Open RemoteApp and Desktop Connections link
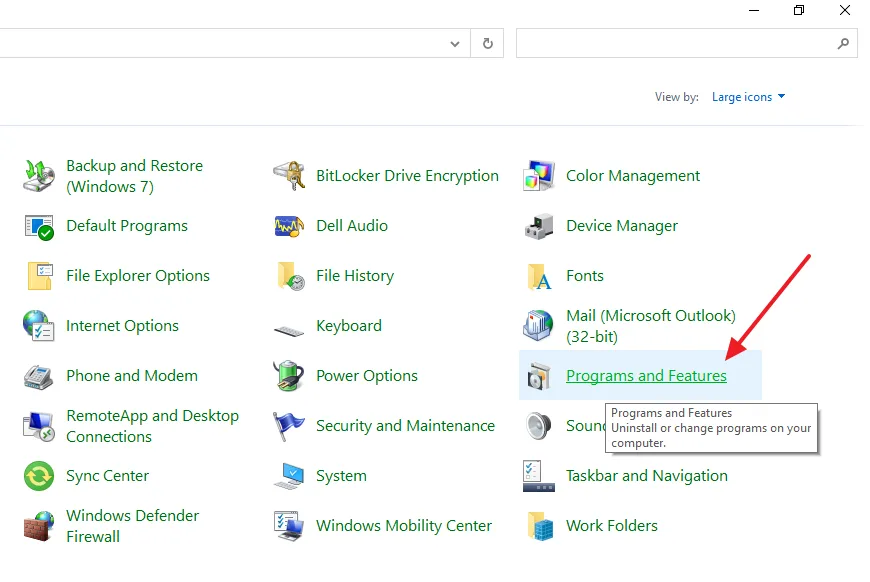This screenshot has width=870, height=582. click(x=152, y=426)
